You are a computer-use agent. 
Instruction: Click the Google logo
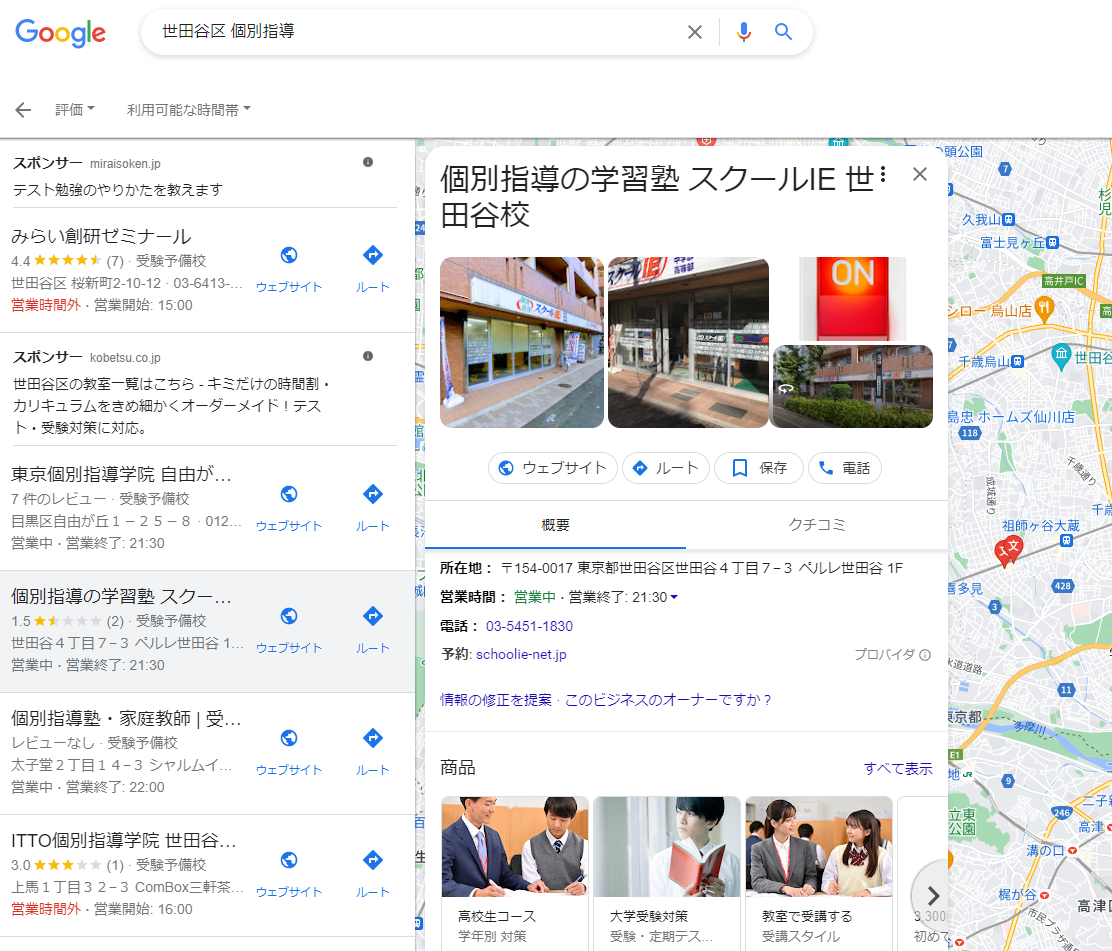tap(60, 32)
